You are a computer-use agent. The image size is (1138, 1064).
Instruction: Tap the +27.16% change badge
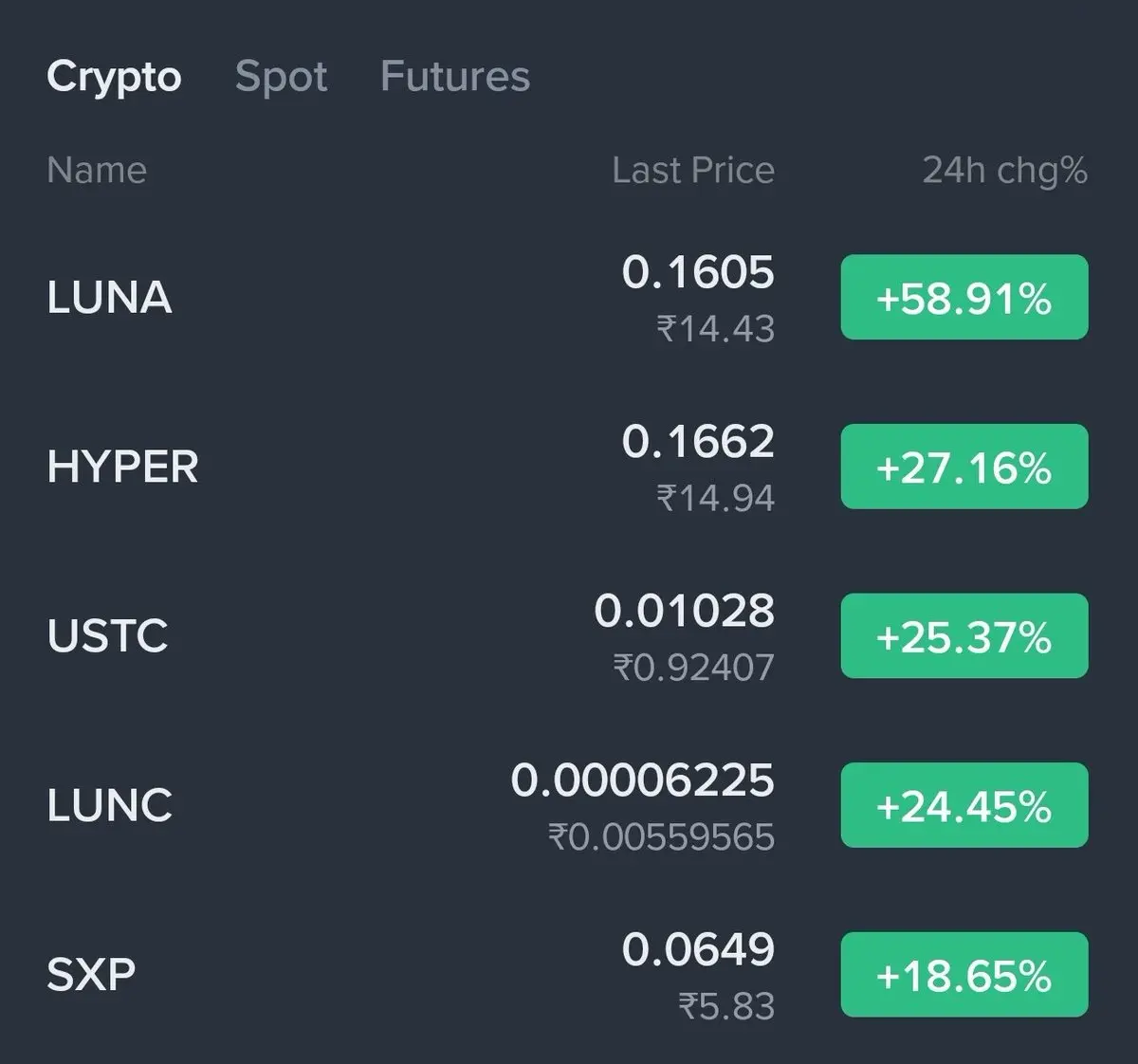click(964, 468)
